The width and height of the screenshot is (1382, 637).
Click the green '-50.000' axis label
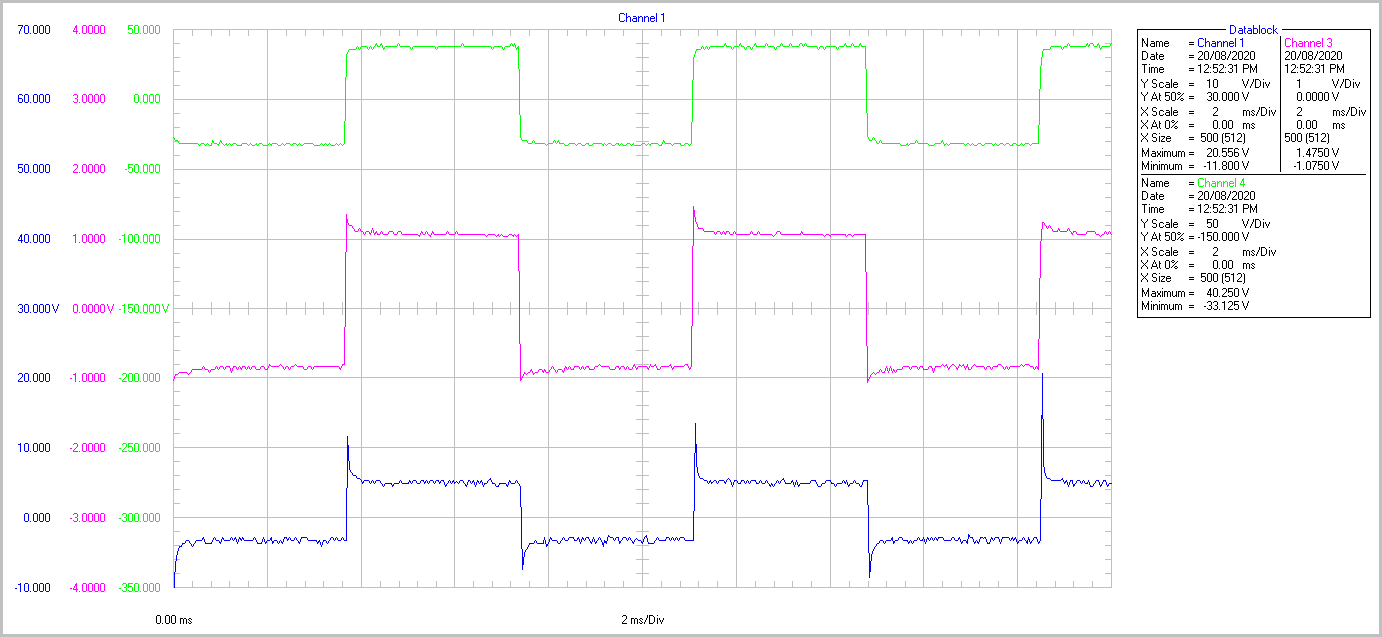(x=142, y=169)
